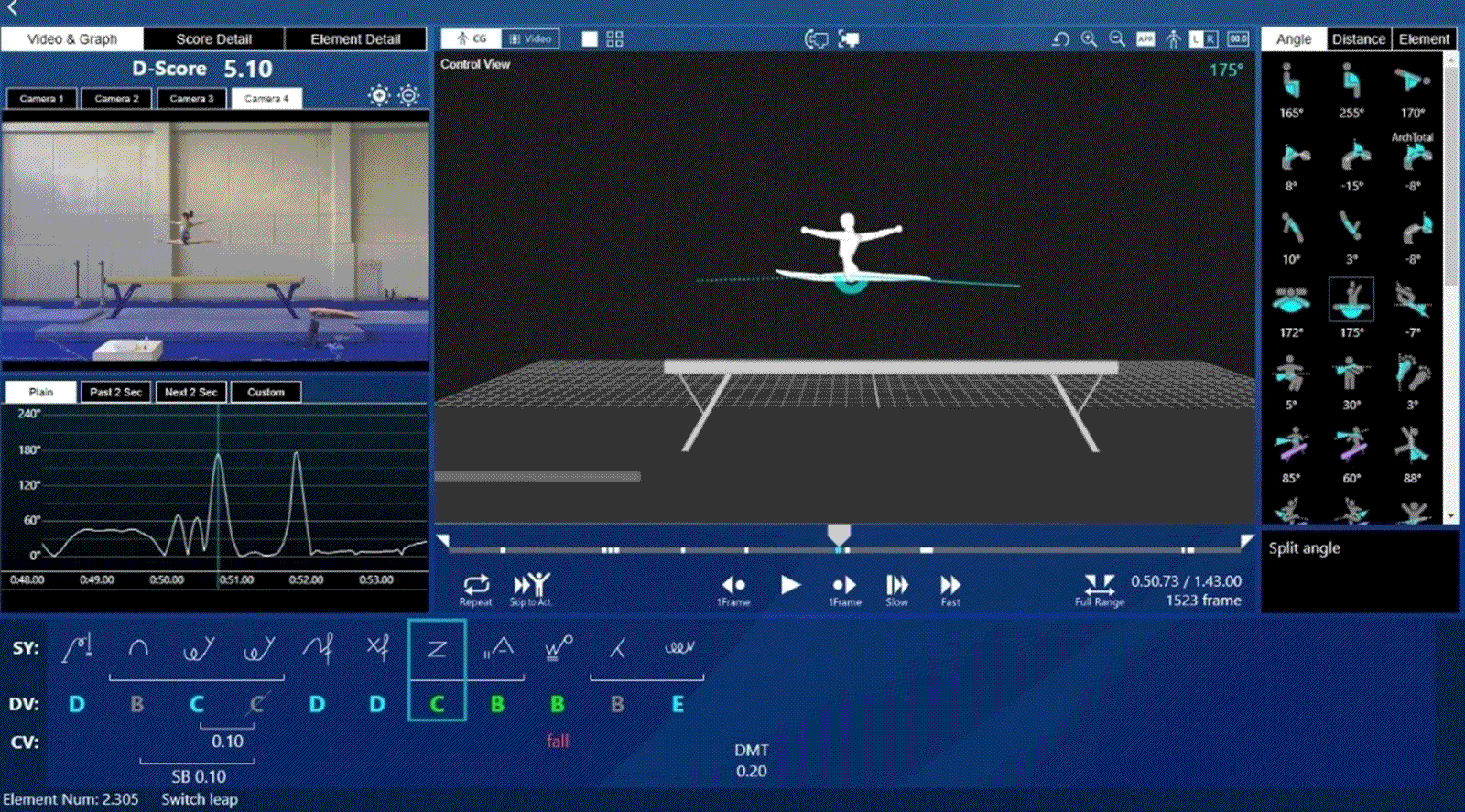This screenshot has width=1465, height=812.
Task: Switch to single-pane layout icon
Action: pos(590,39)
